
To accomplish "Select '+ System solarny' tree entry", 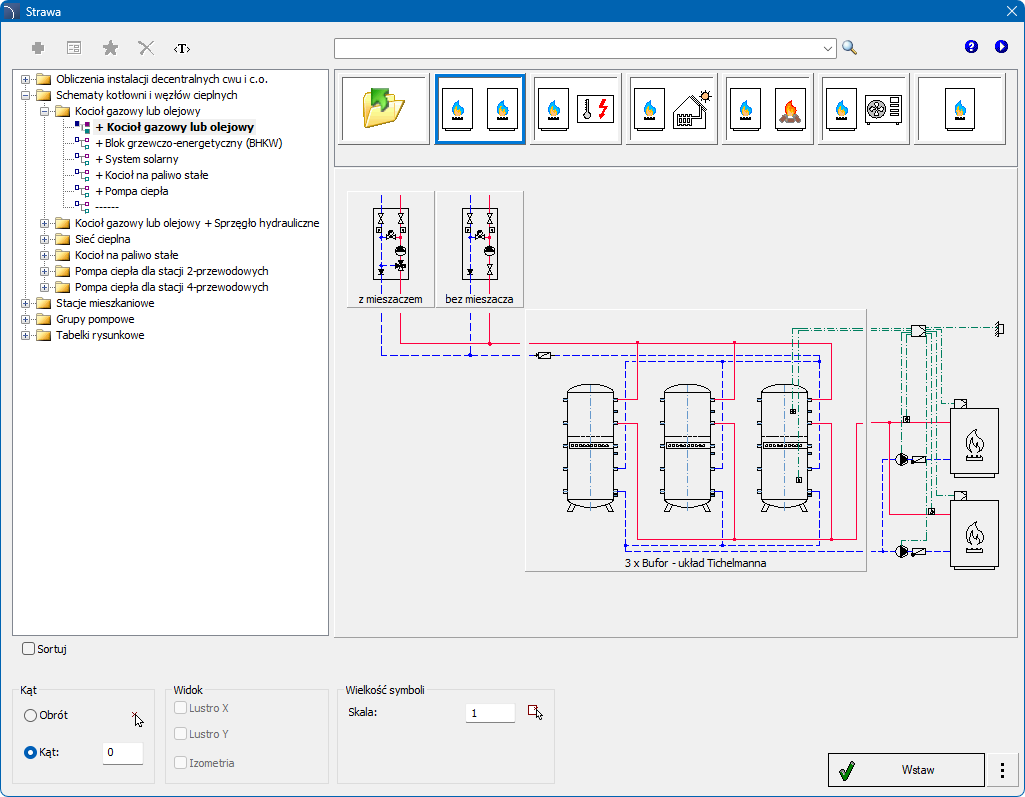I will tap(137, 159).
